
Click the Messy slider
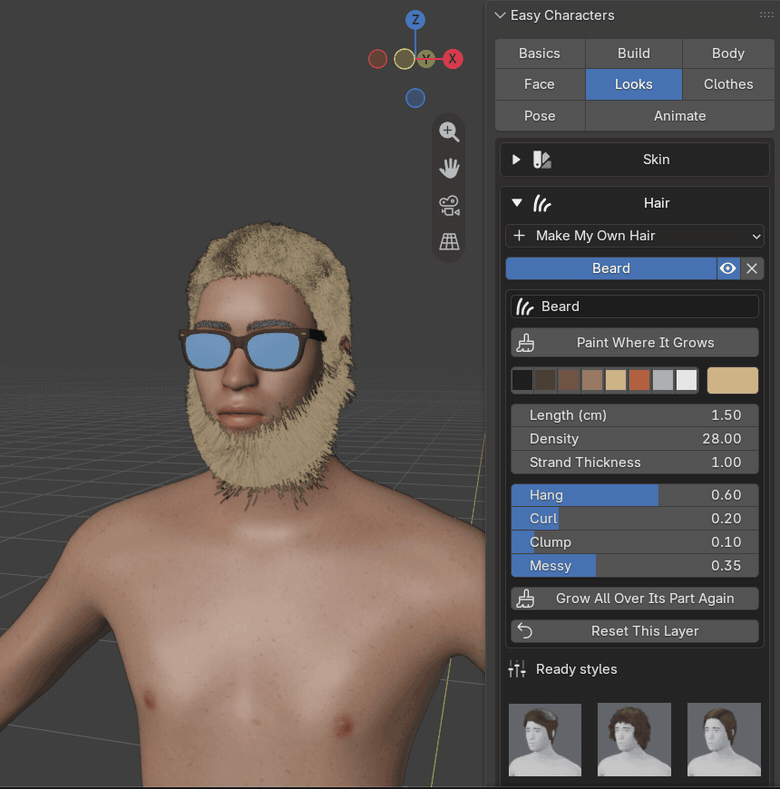pyautogui.click(x=635, y=566)
